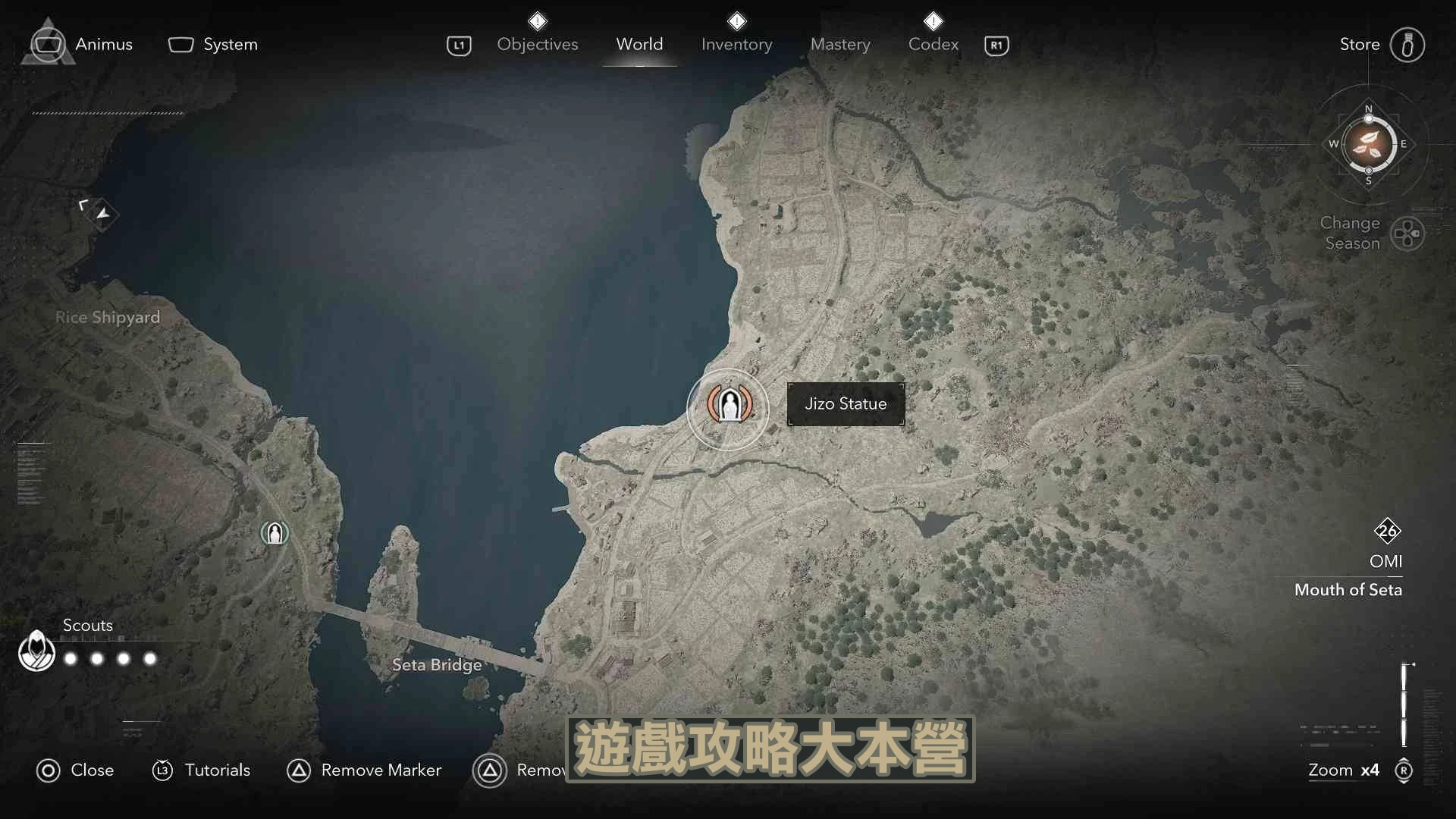Select the Jizo Statue icon near Seta Bridge

(x=275, y=533)
